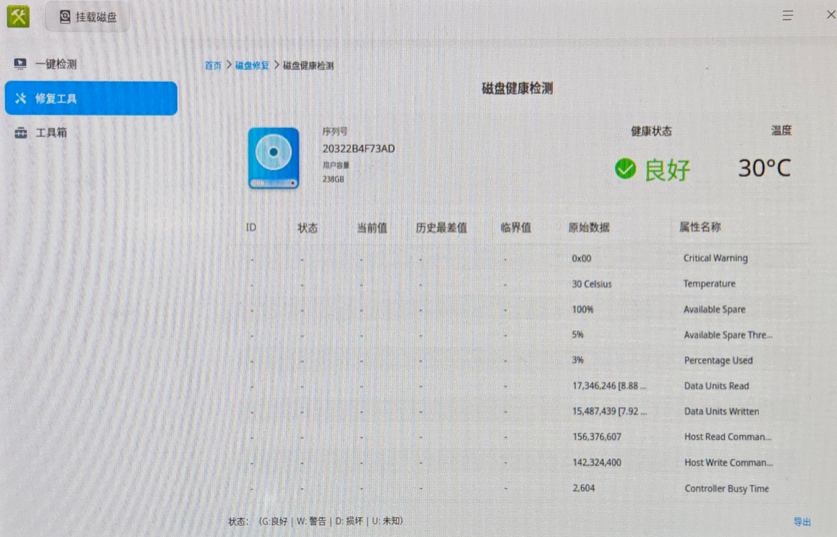The width and height of the screenshot is (837, 537).
Task: Click the 磁盘健康检测 page title
Action: [x=517, y=89]
